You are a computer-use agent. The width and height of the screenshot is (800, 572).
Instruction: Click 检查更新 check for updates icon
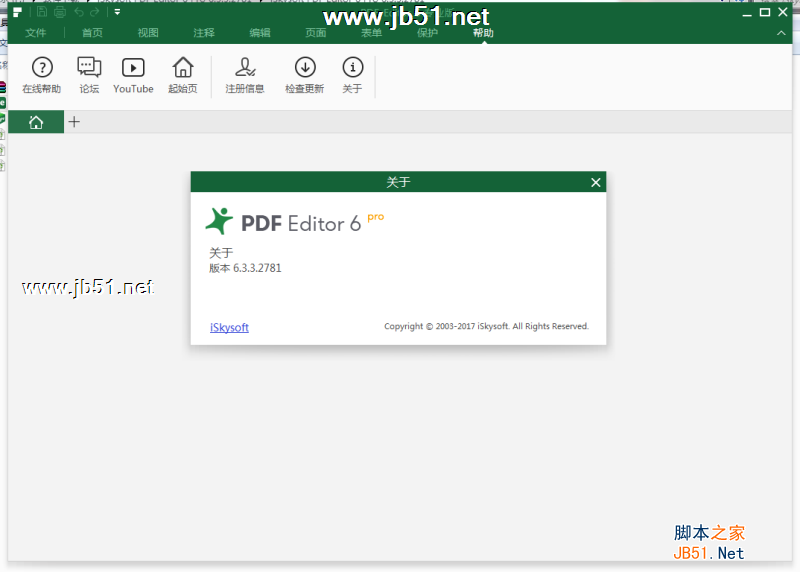pyautogui.click(x=305, y=75)
